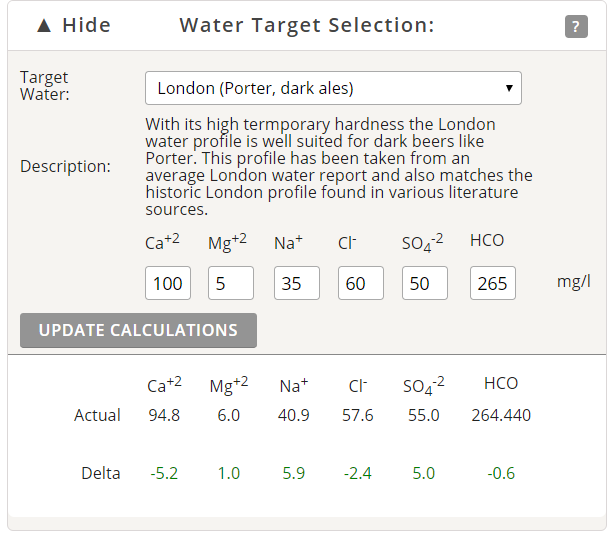Image resolution: width=613 pixels, height=535 pixels.
Task: Click the Delta HCO value -0.6
Action: (501, 473)
